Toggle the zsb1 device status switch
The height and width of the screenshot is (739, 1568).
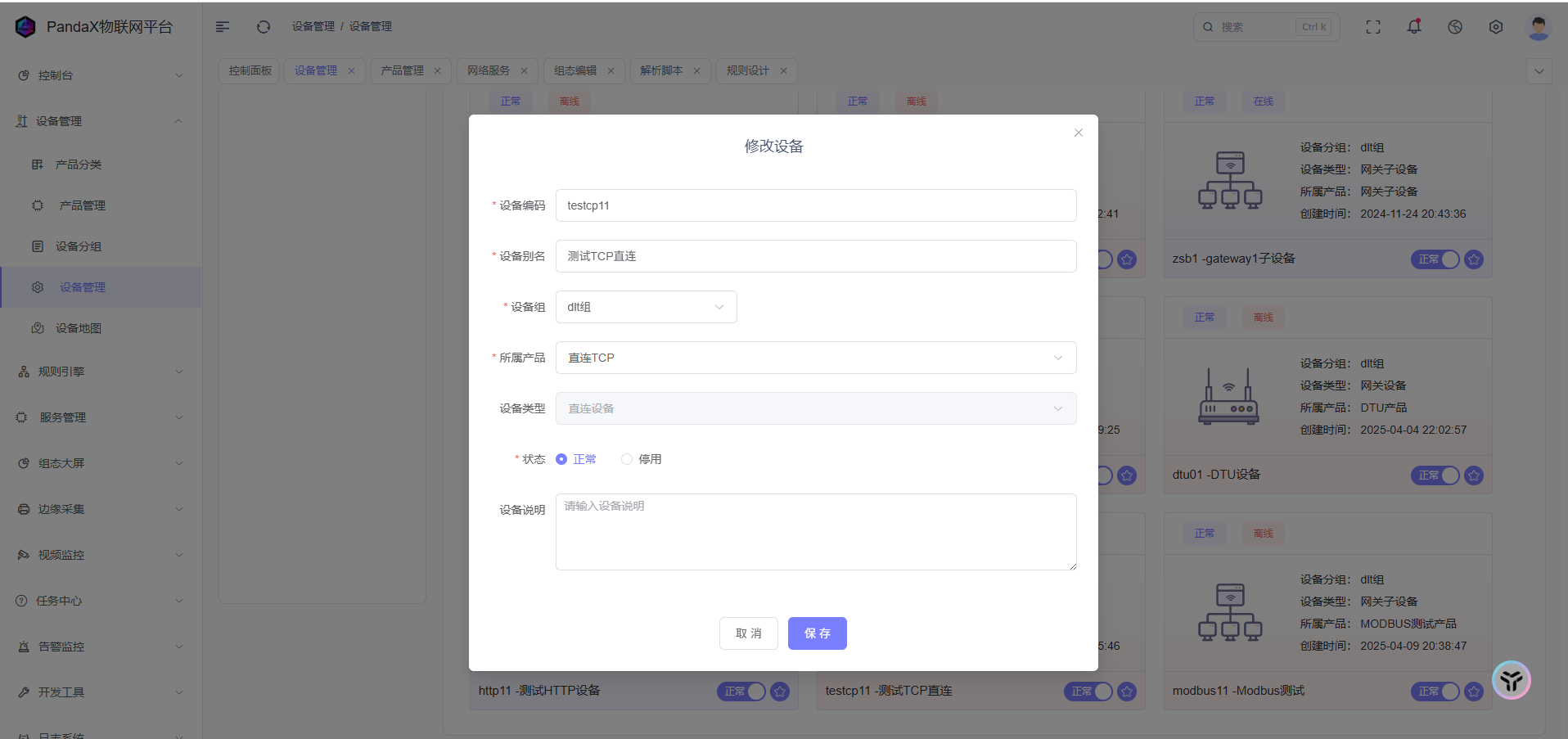click(x=1435, y=259)
